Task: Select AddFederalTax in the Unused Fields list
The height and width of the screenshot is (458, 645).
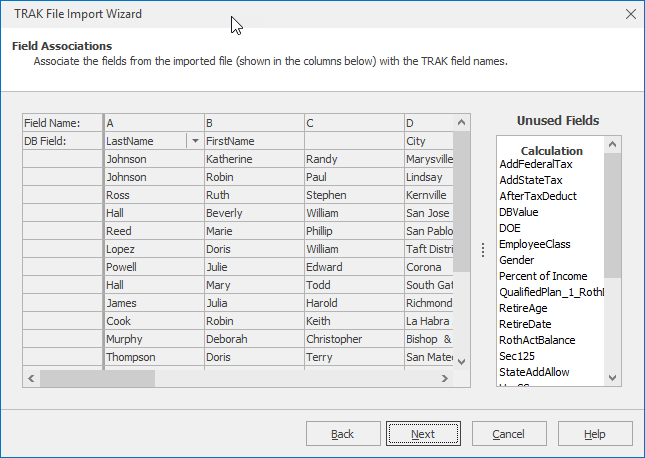Action: click(535, 164)
